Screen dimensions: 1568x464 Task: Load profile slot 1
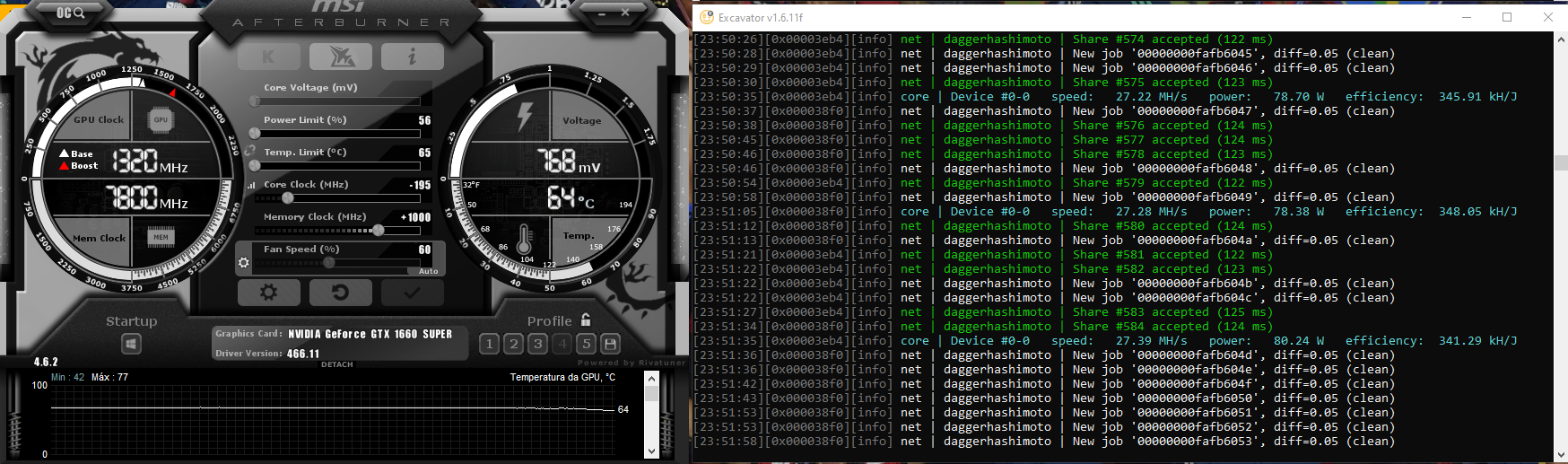489,344
